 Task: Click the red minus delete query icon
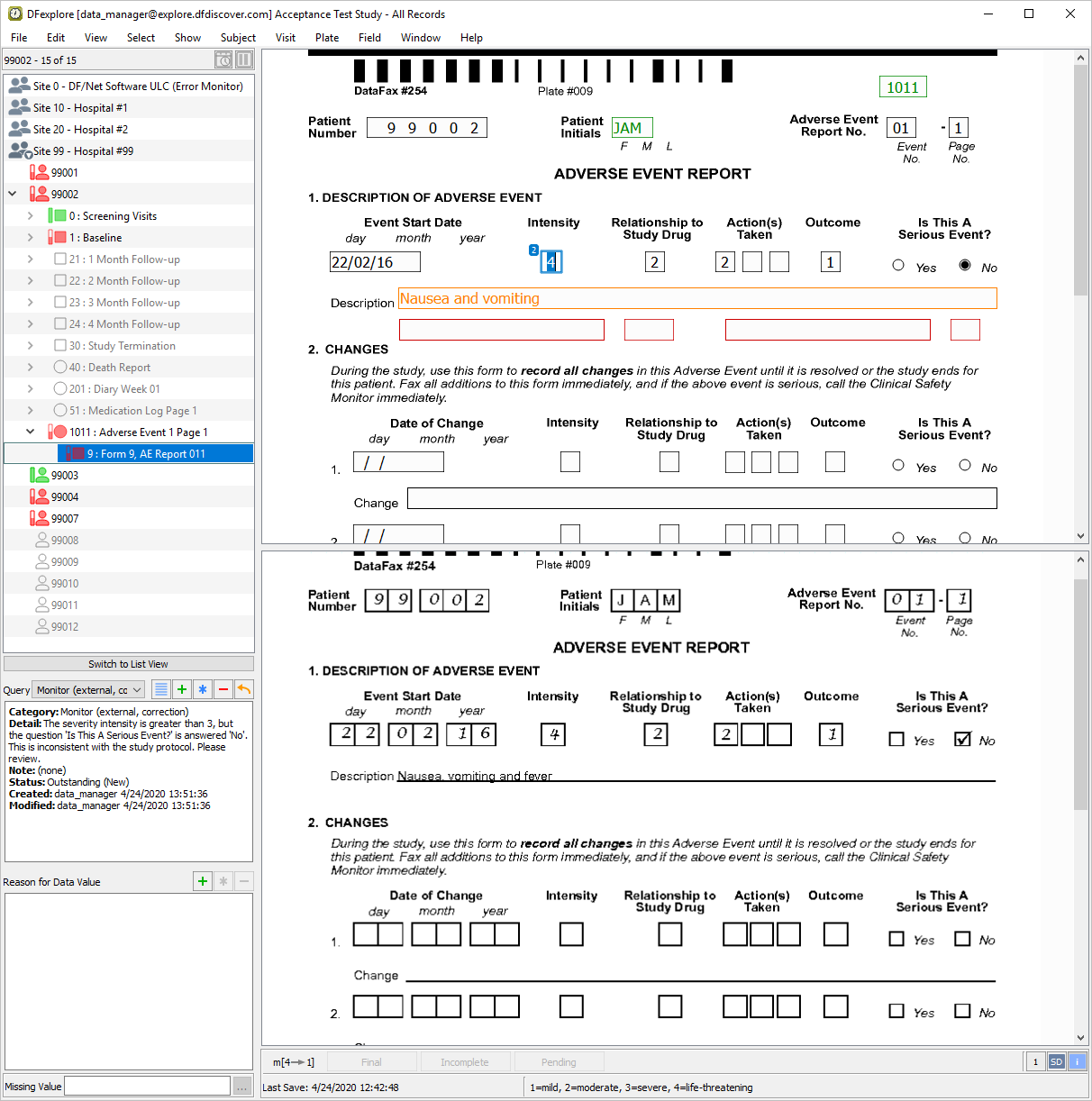[223, 689]
